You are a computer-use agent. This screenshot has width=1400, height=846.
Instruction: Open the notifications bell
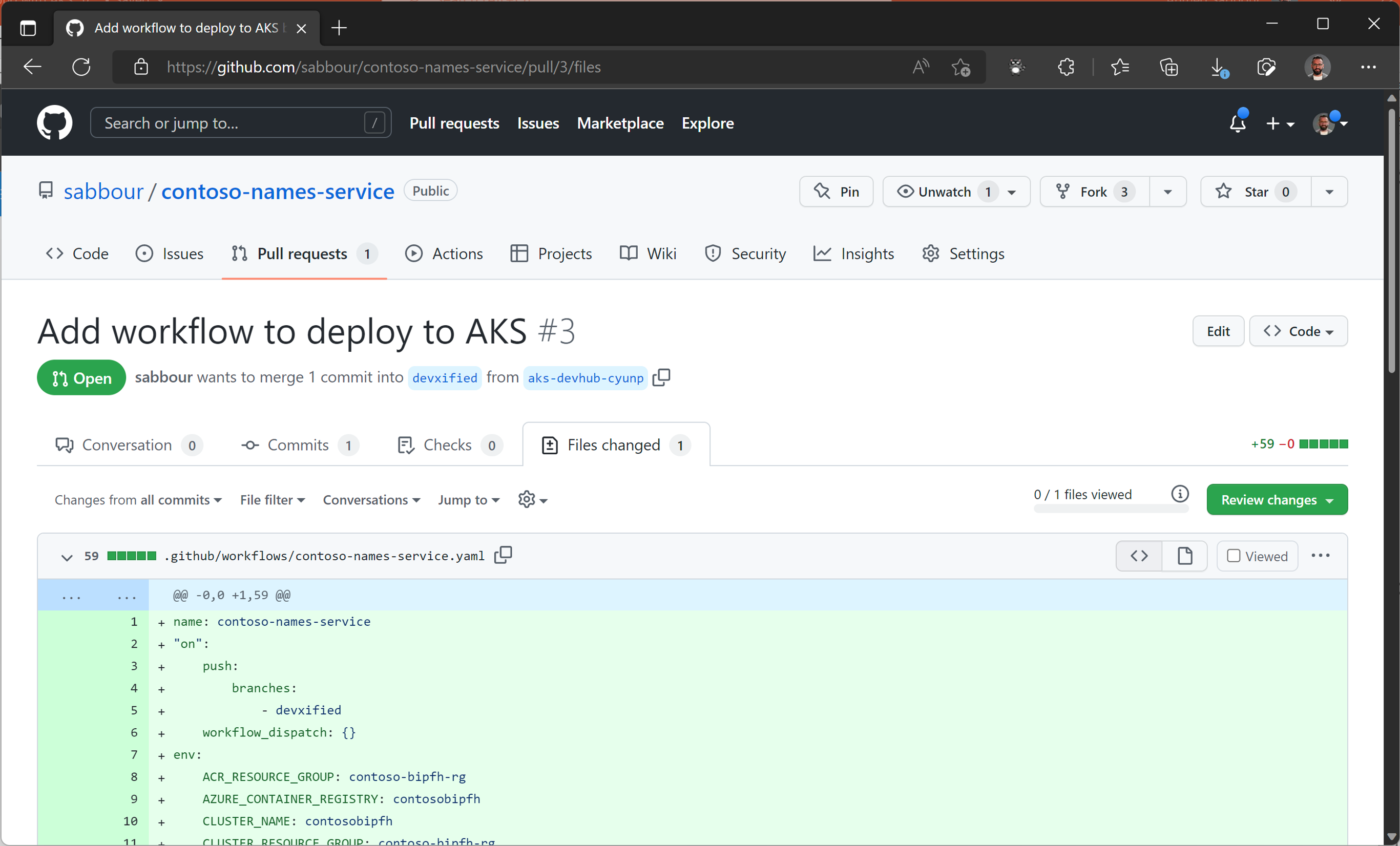click(1237, 123)
